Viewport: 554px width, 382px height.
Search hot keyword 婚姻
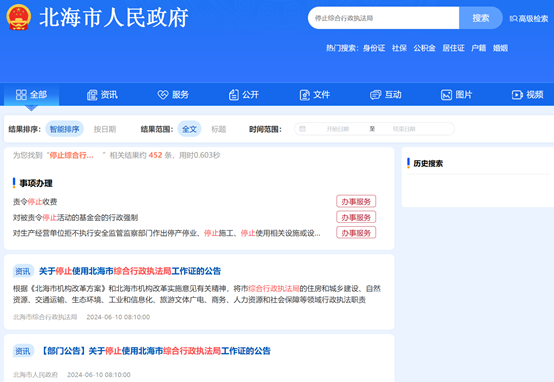(500, 48)
